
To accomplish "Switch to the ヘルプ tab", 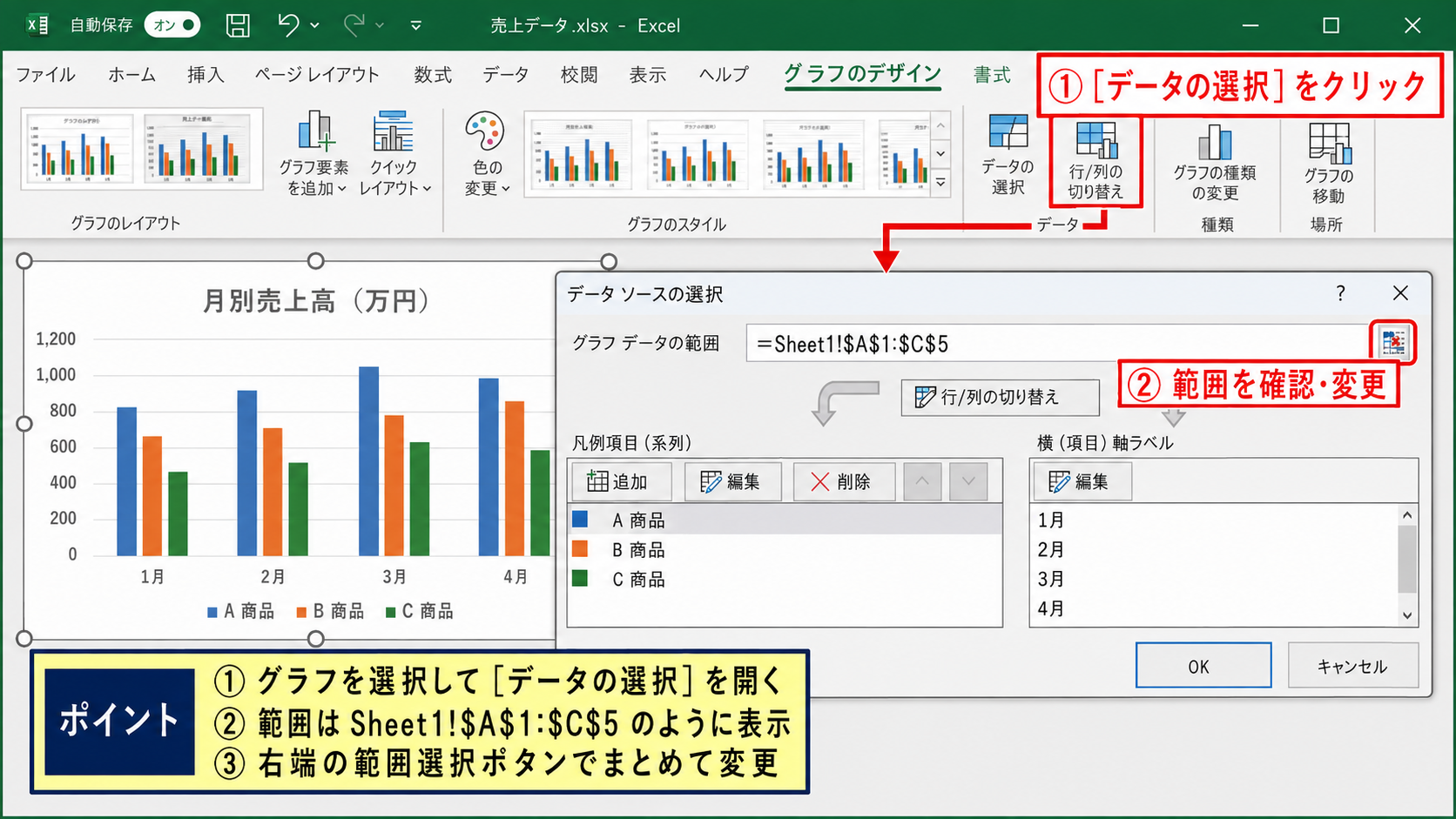I will click(724, 75).
